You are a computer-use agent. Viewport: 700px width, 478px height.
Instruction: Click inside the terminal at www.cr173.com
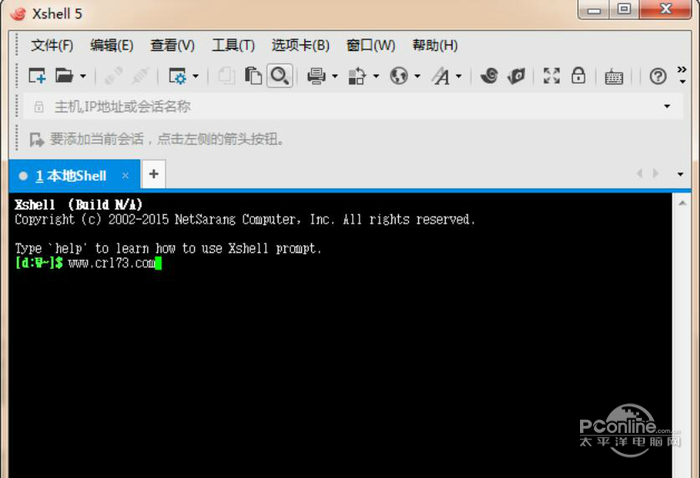click(x=112, y=263)
